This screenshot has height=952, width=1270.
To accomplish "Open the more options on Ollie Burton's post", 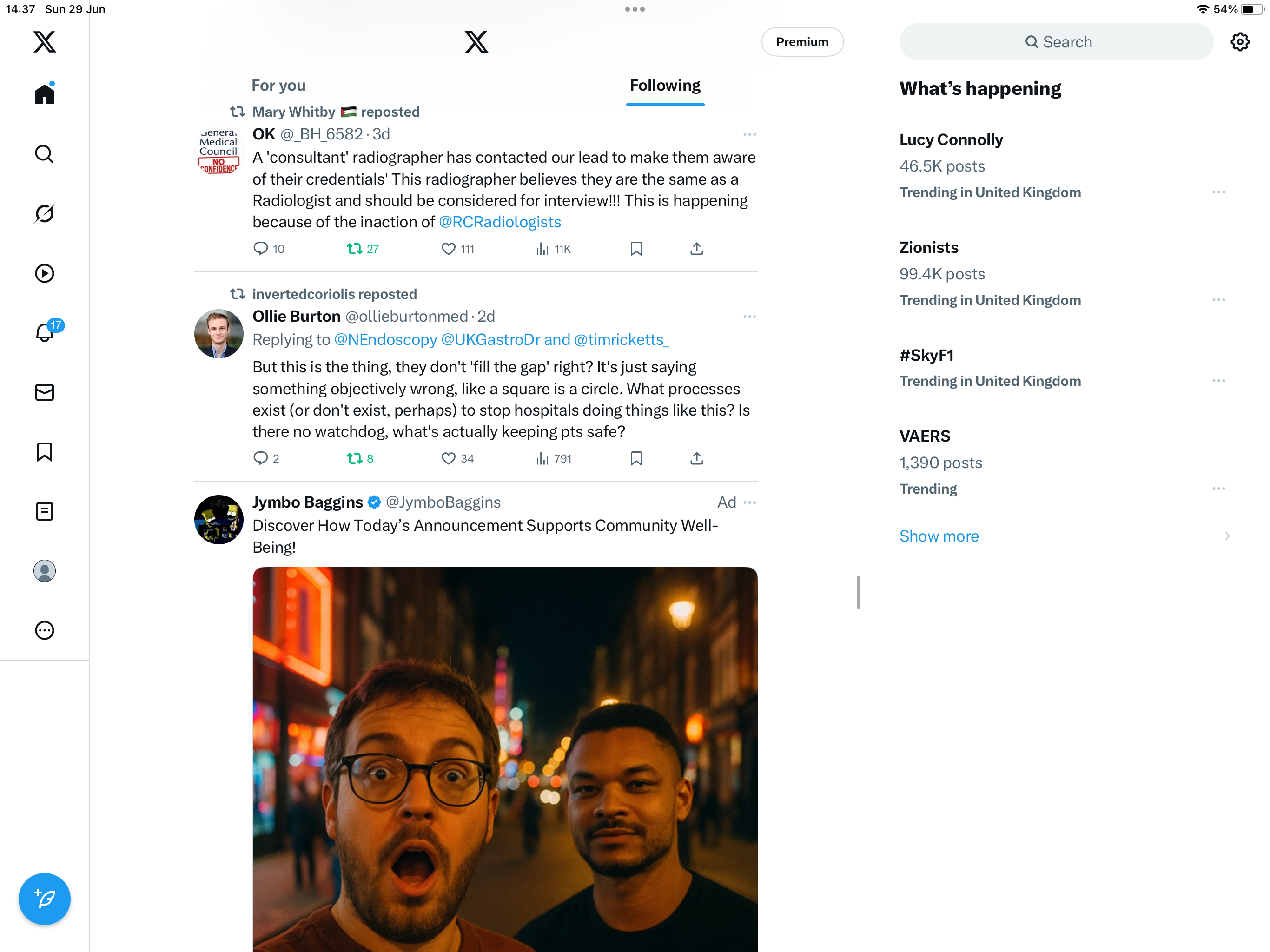I will 749,317.
